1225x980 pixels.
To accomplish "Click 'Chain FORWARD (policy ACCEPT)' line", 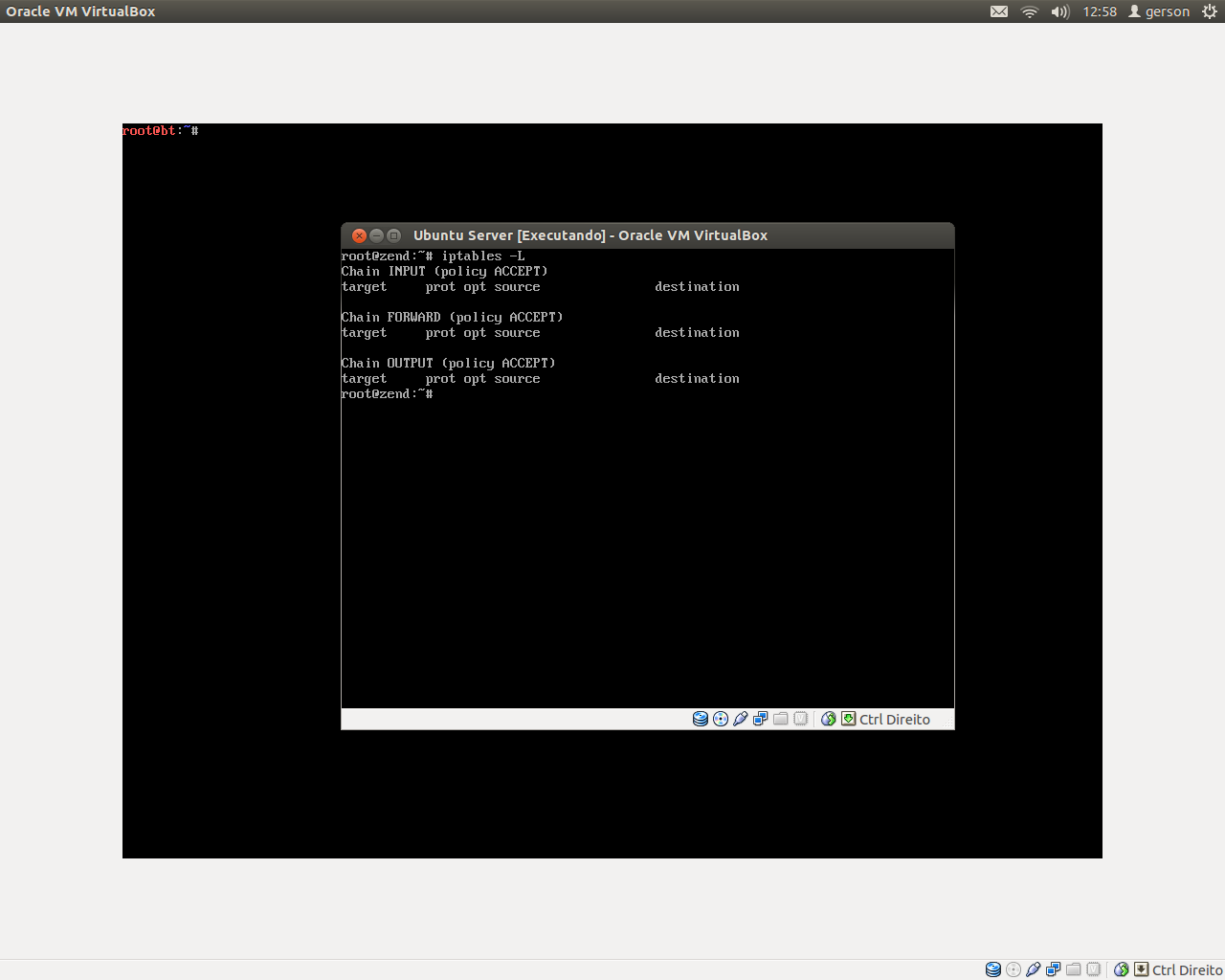I will pyautogui.click(x=453, y=318).
